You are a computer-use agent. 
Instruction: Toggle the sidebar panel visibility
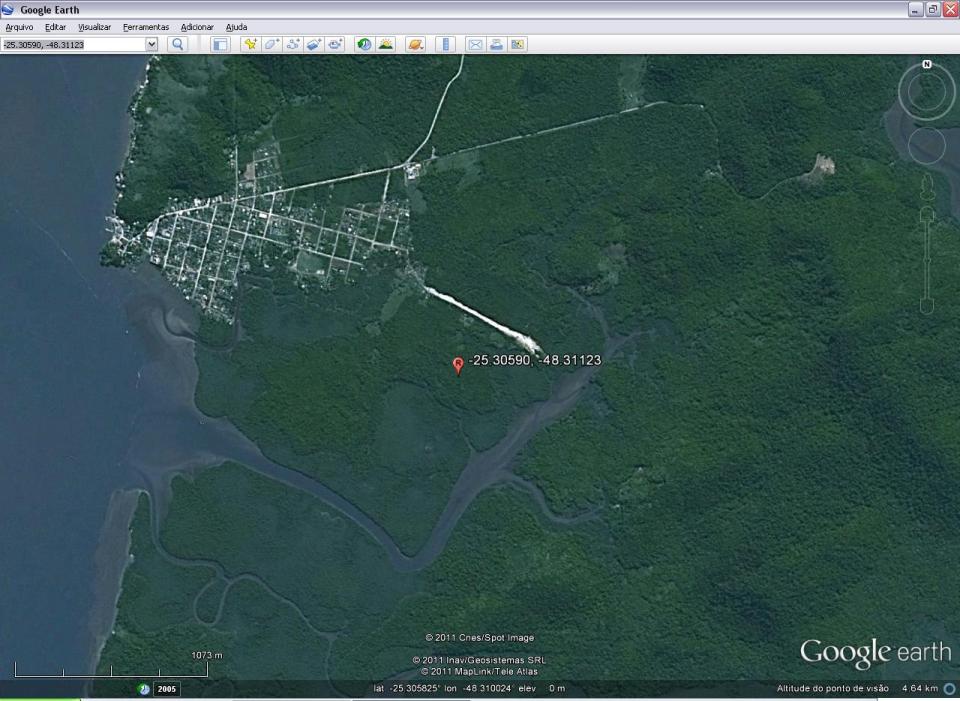point(220,44)
